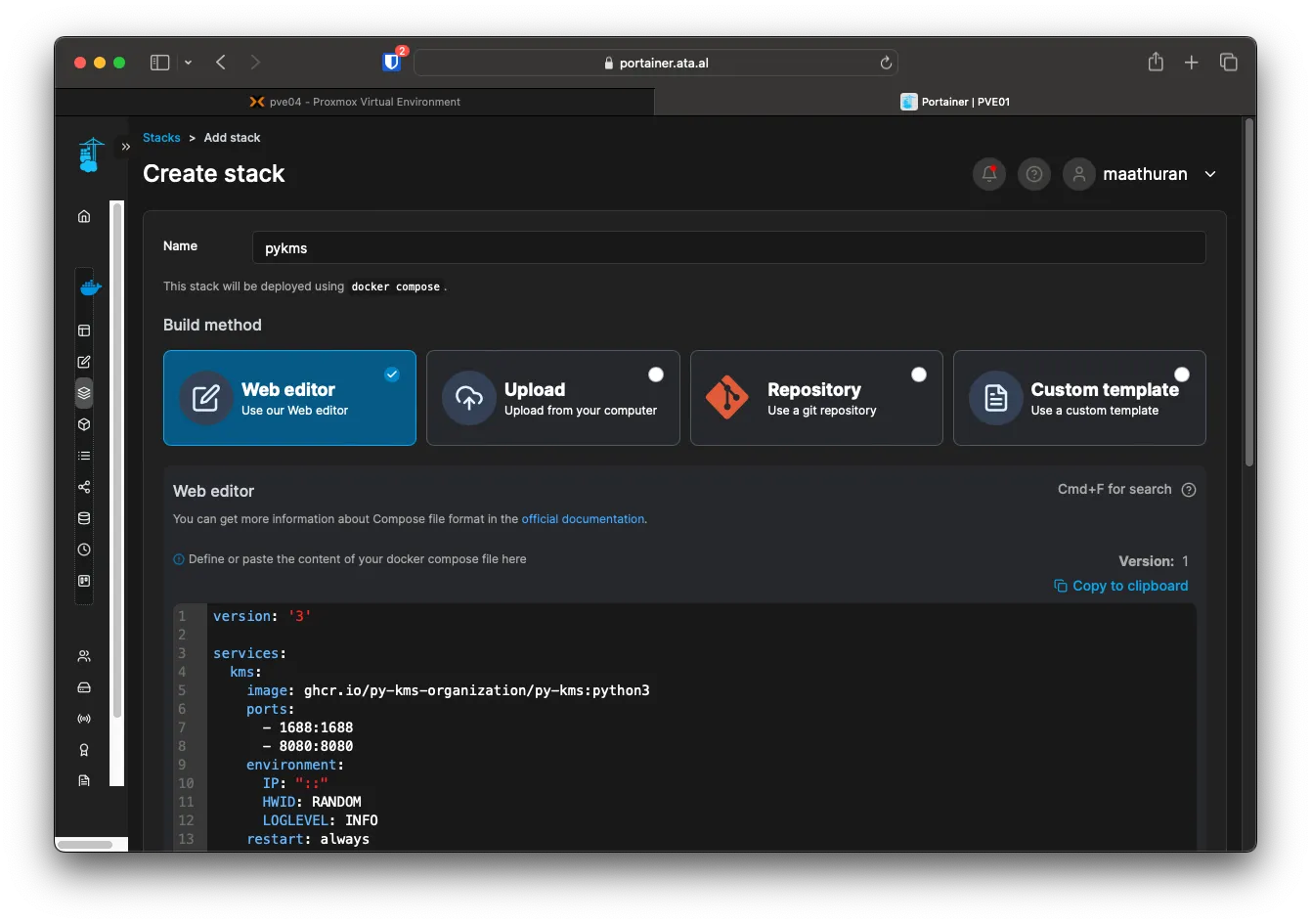
Task: Show Safari tab overview
Action: 1229,63
